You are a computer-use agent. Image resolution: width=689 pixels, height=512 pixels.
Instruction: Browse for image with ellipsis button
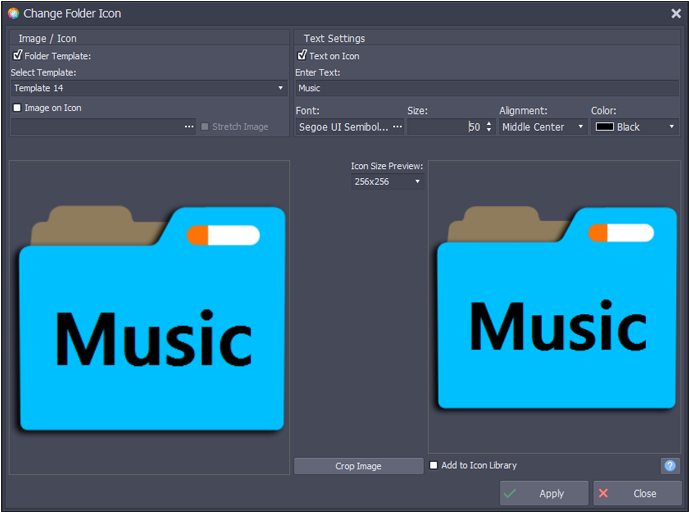coord(189,127)
